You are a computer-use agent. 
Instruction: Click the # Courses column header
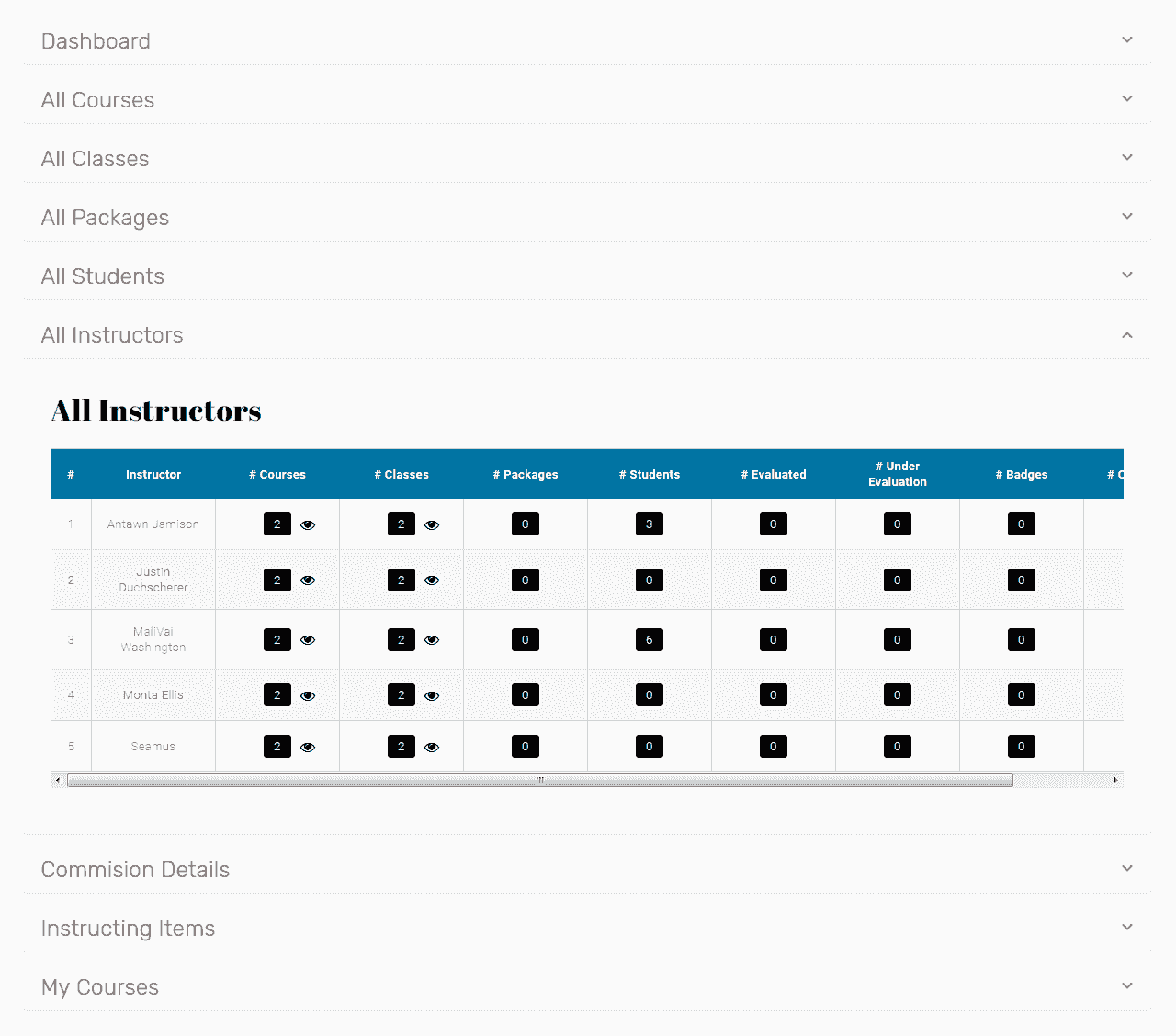pyautogui.click(x=277, y=475)
